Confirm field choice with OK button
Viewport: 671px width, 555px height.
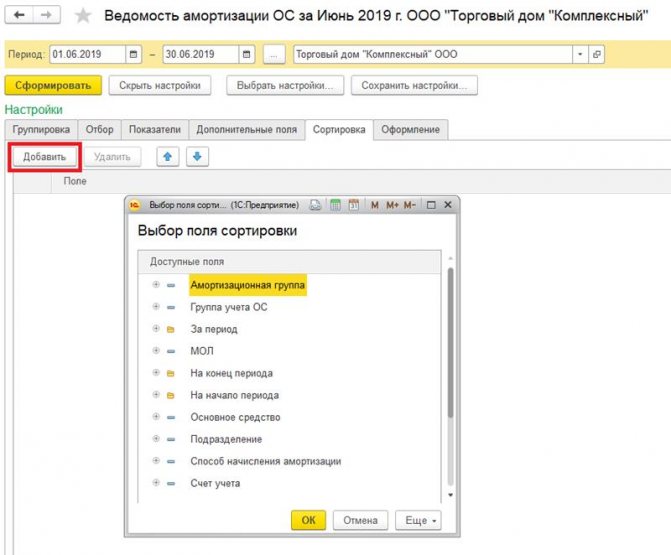click(308, 520)
